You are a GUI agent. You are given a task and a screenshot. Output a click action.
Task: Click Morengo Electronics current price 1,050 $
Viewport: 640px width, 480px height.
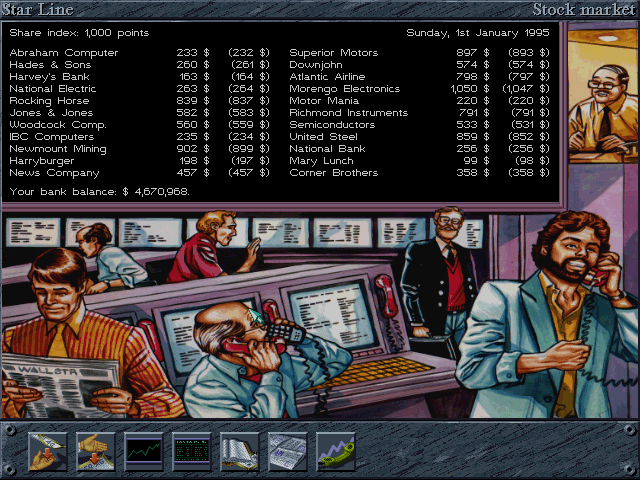(x=470, y=89)
